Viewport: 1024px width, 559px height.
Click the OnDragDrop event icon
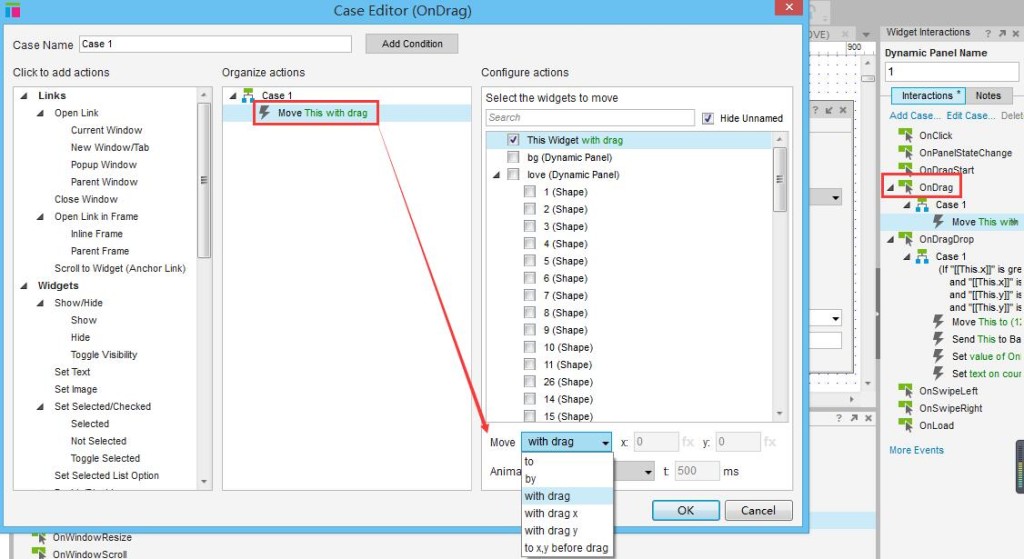click(905, 239)
